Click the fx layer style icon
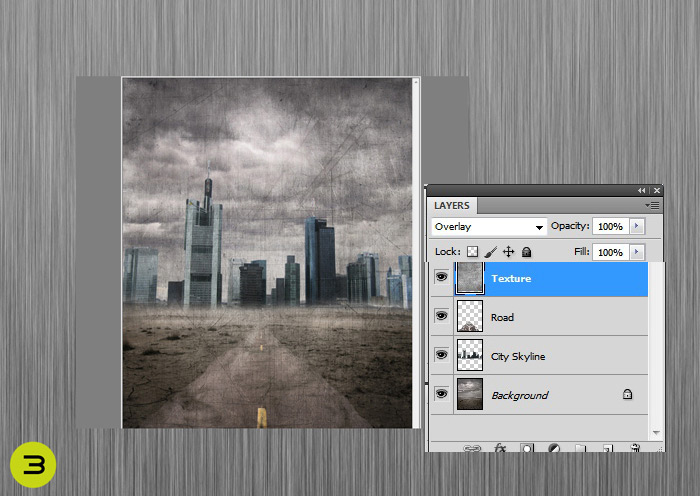 click(501, 448)
